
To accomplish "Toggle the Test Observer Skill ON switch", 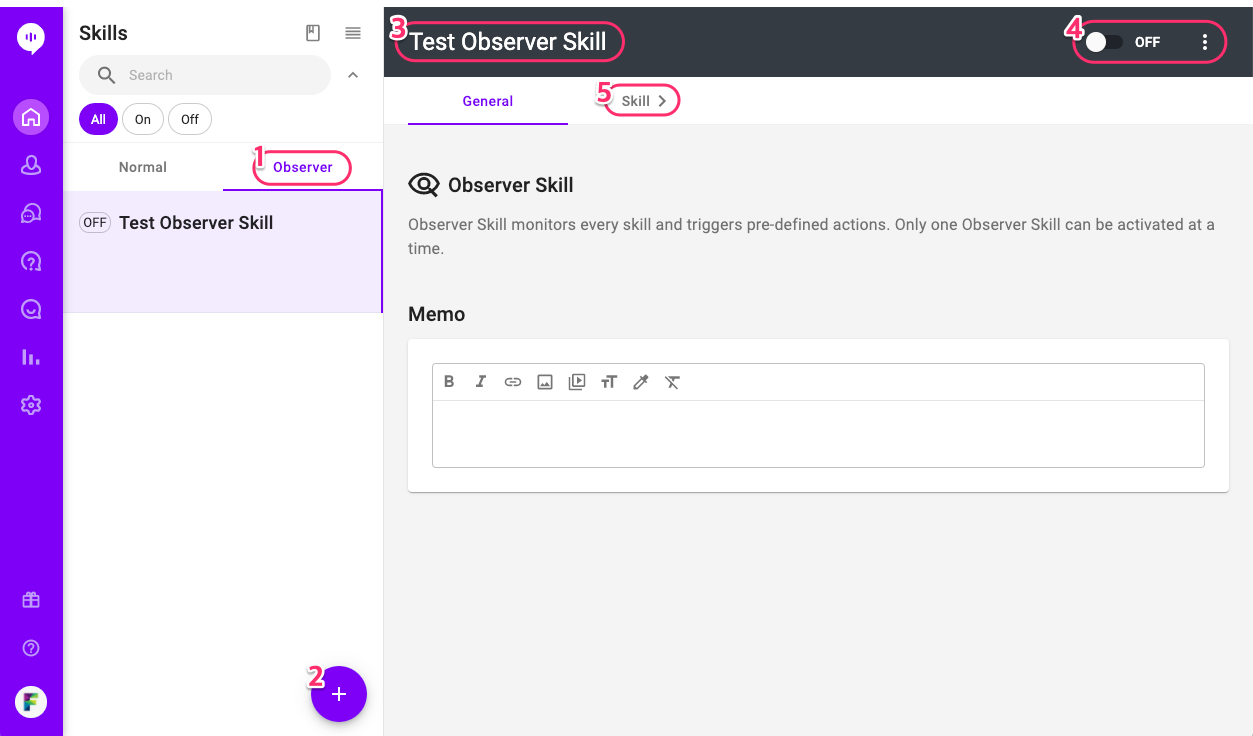I will click(1104, 42).
